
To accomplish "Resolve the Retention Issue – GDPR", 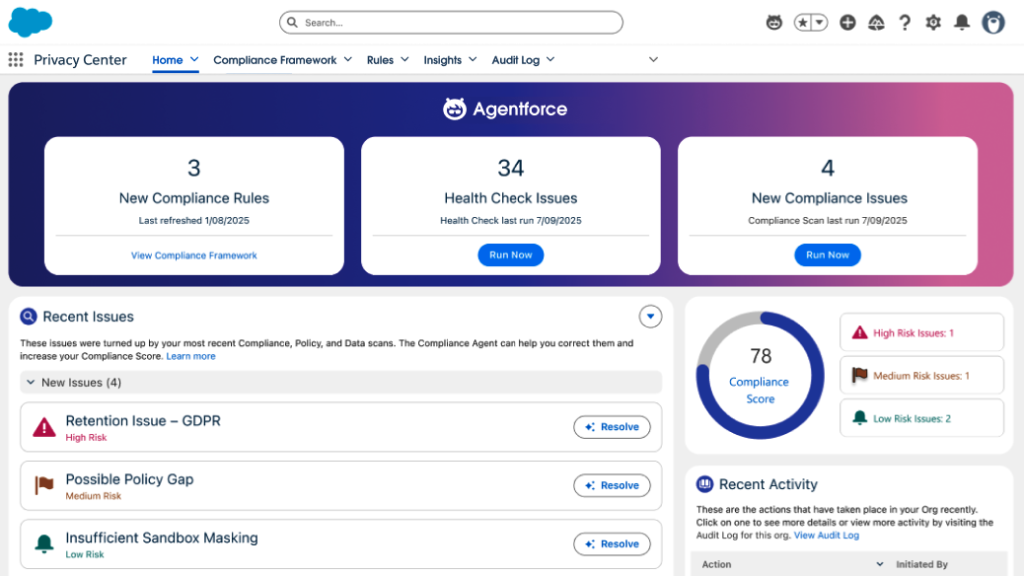I will [x=612, y=427].
